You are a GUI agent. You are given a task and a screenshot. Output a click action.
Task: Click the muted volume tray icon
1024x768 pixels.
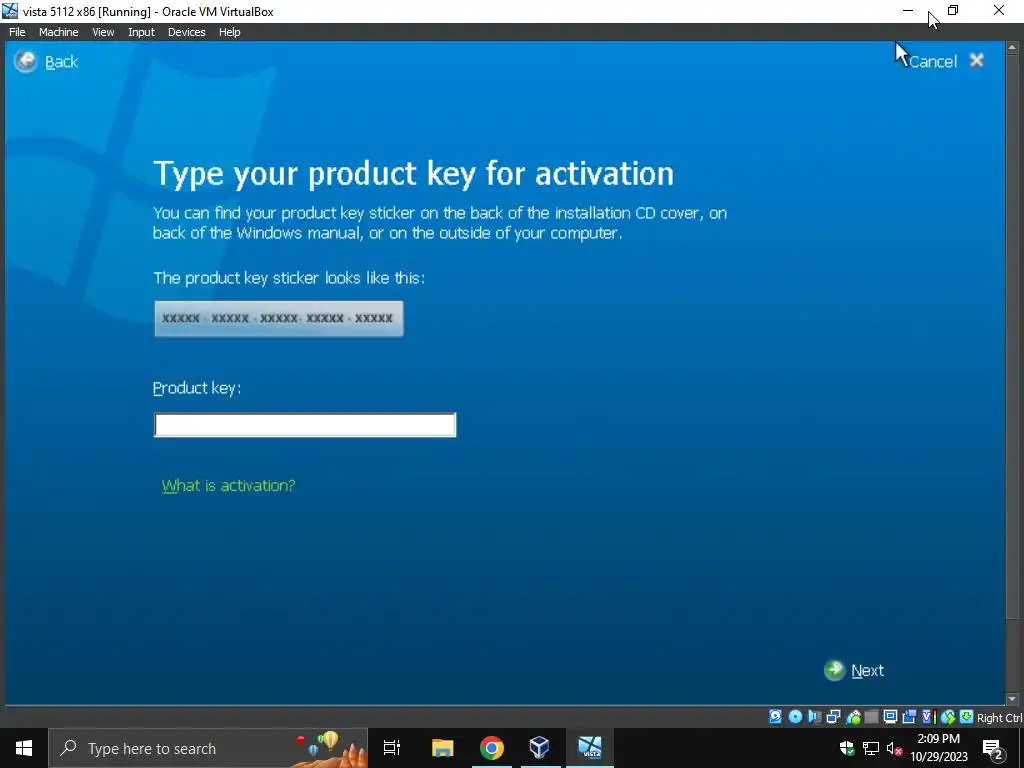pyautogui.click(x=895, y=748)
